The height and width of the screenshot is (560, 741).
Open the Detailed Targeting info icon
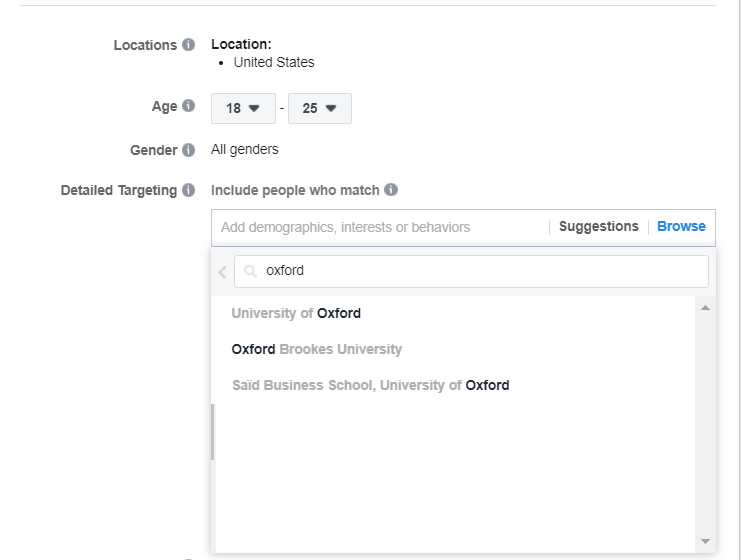click(x=189, y=190)
